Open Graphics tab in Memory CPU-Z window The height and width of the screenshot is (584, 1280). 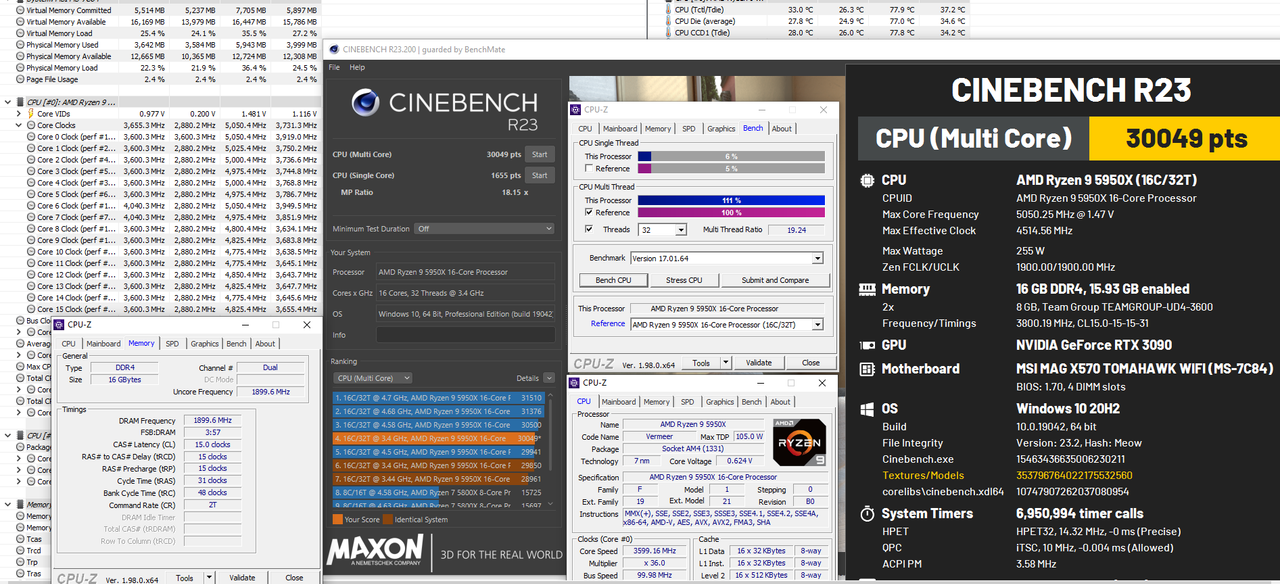click(x=205, y=343)
